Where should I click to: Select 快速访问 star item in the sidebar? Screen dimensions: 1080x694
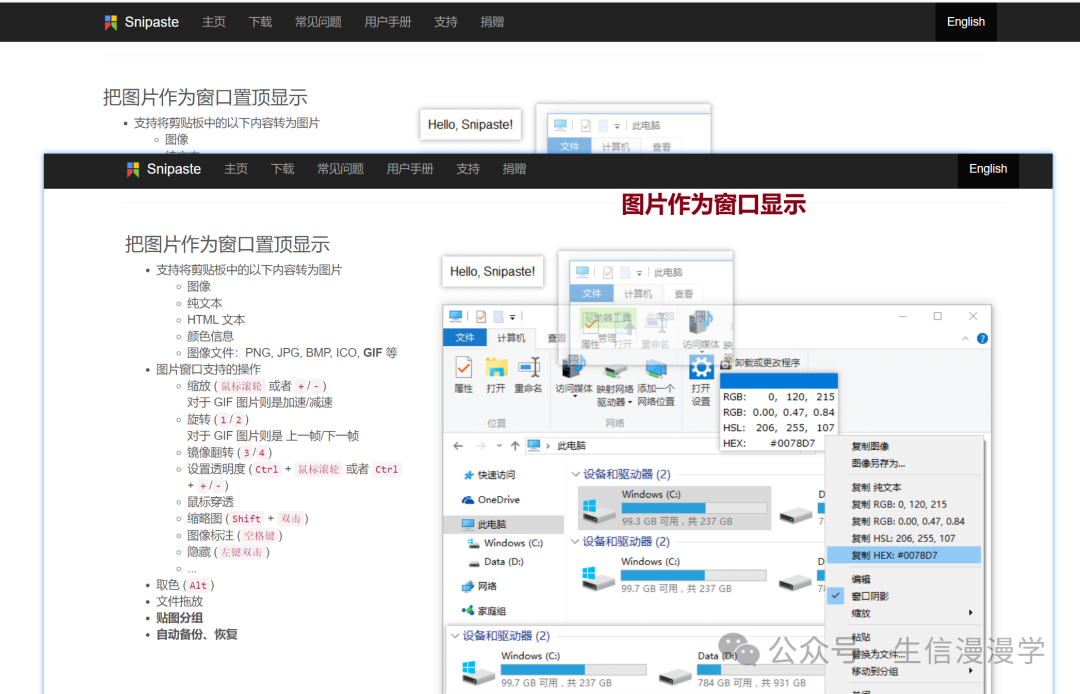[x=488, y=475]
